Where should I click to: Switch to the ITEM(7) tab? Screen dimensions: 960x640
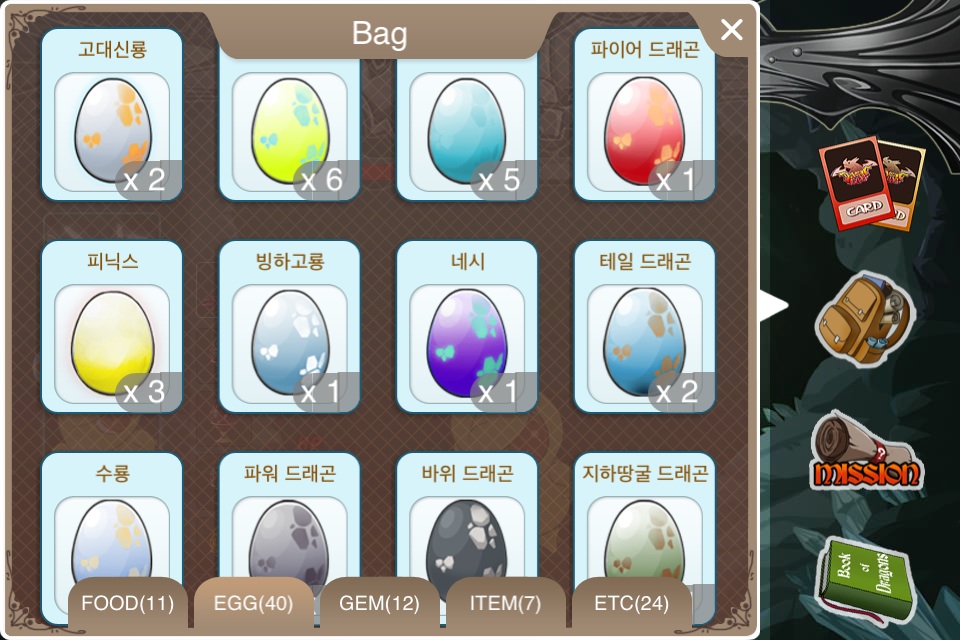(506, 603)
